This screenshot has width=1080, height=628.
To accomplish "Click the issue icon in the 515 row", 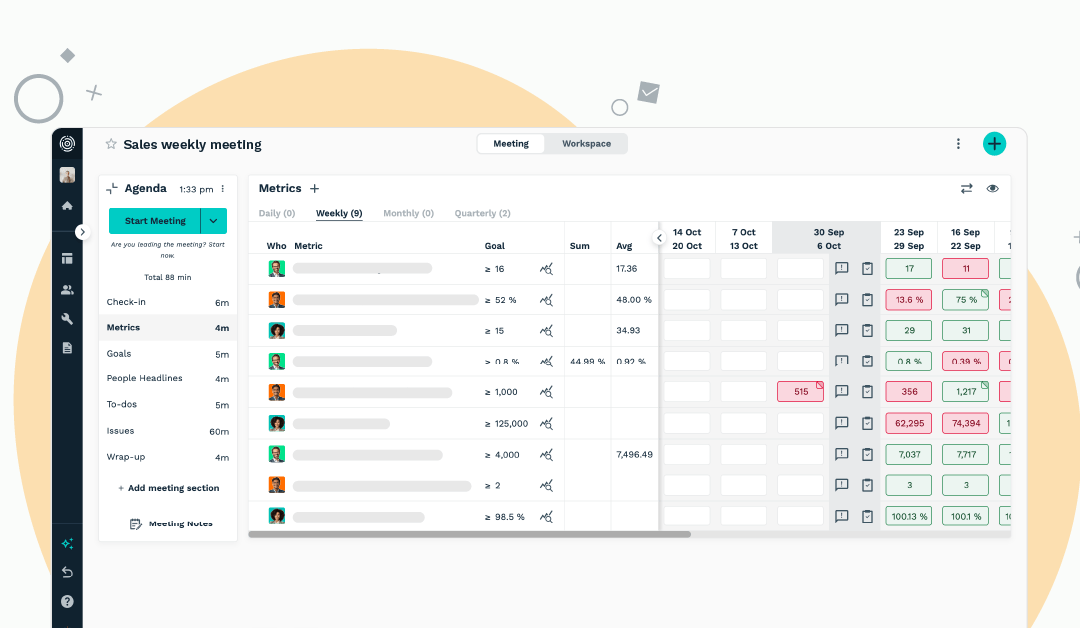I will pyautogui.click(x=842, y=392).
